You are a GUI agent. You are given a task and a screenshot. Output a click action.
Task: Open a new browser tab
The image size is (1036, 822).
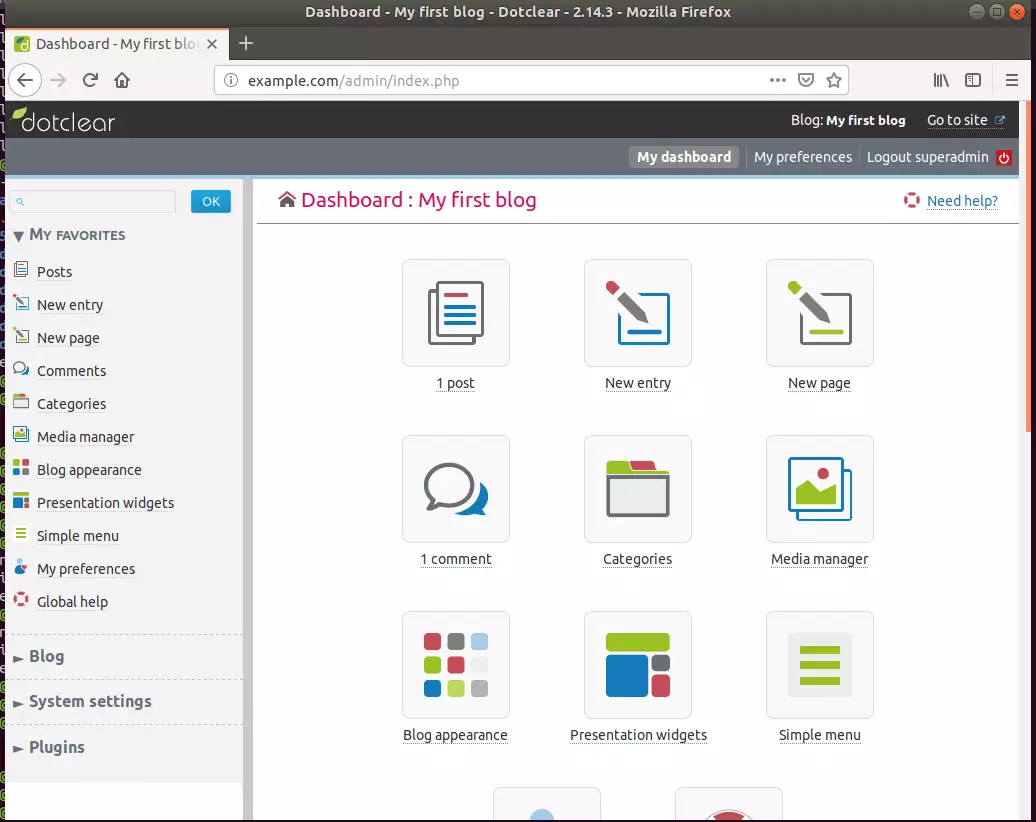point(246,44)
